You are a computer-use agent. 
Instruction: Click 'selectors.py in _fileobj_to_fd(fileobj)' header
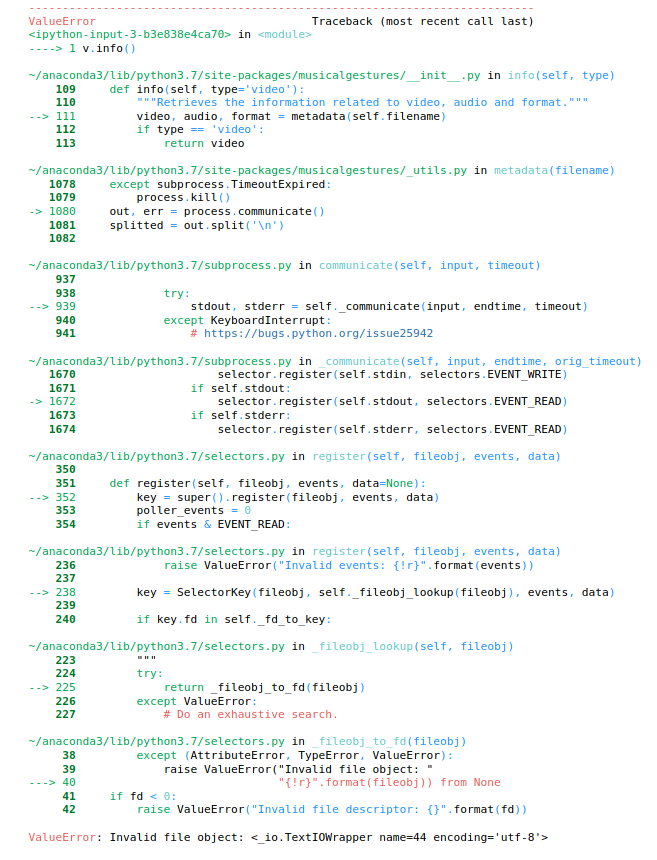pyautogui.click(x=247, y=742)
